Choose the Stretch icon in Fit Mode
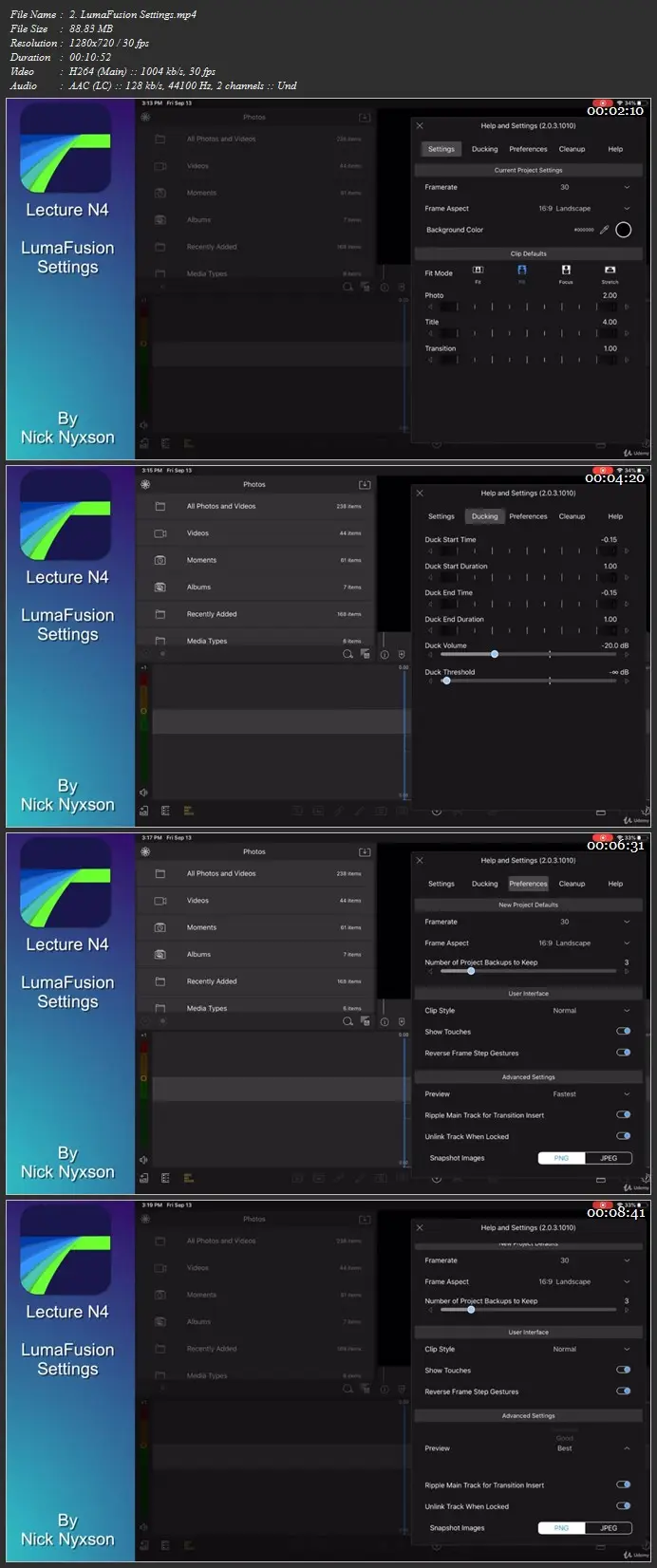 click(x=610, y=271)
